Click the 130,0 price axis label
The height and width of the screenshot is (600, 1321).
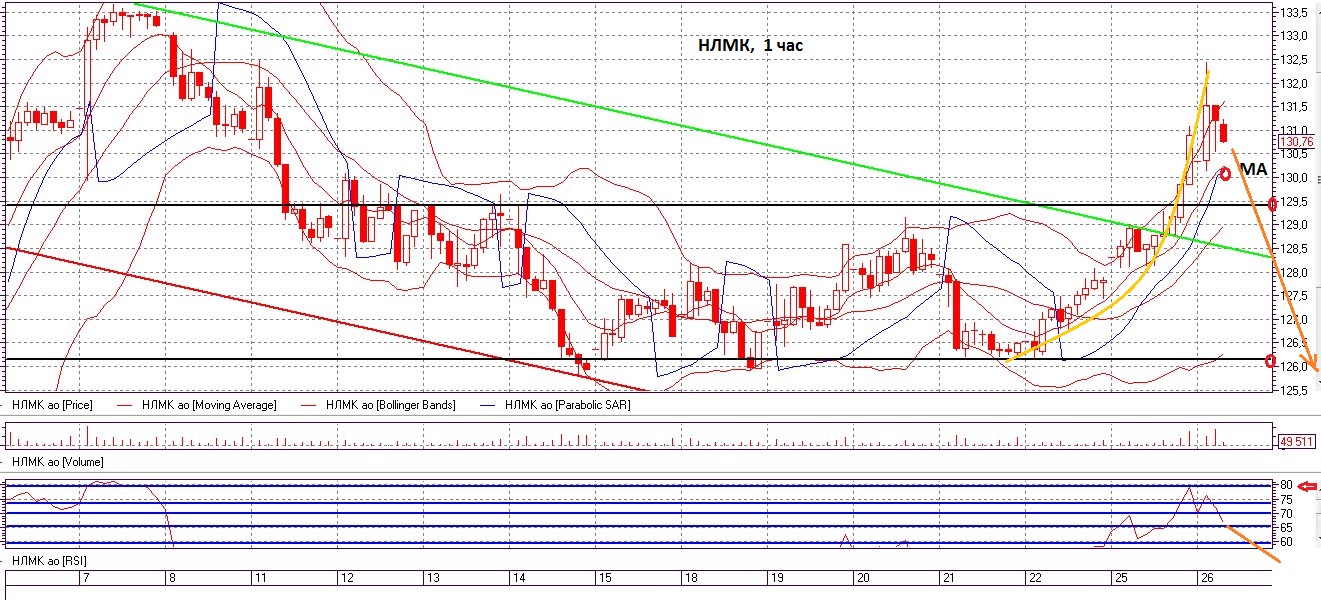[x=1296, y=178]
